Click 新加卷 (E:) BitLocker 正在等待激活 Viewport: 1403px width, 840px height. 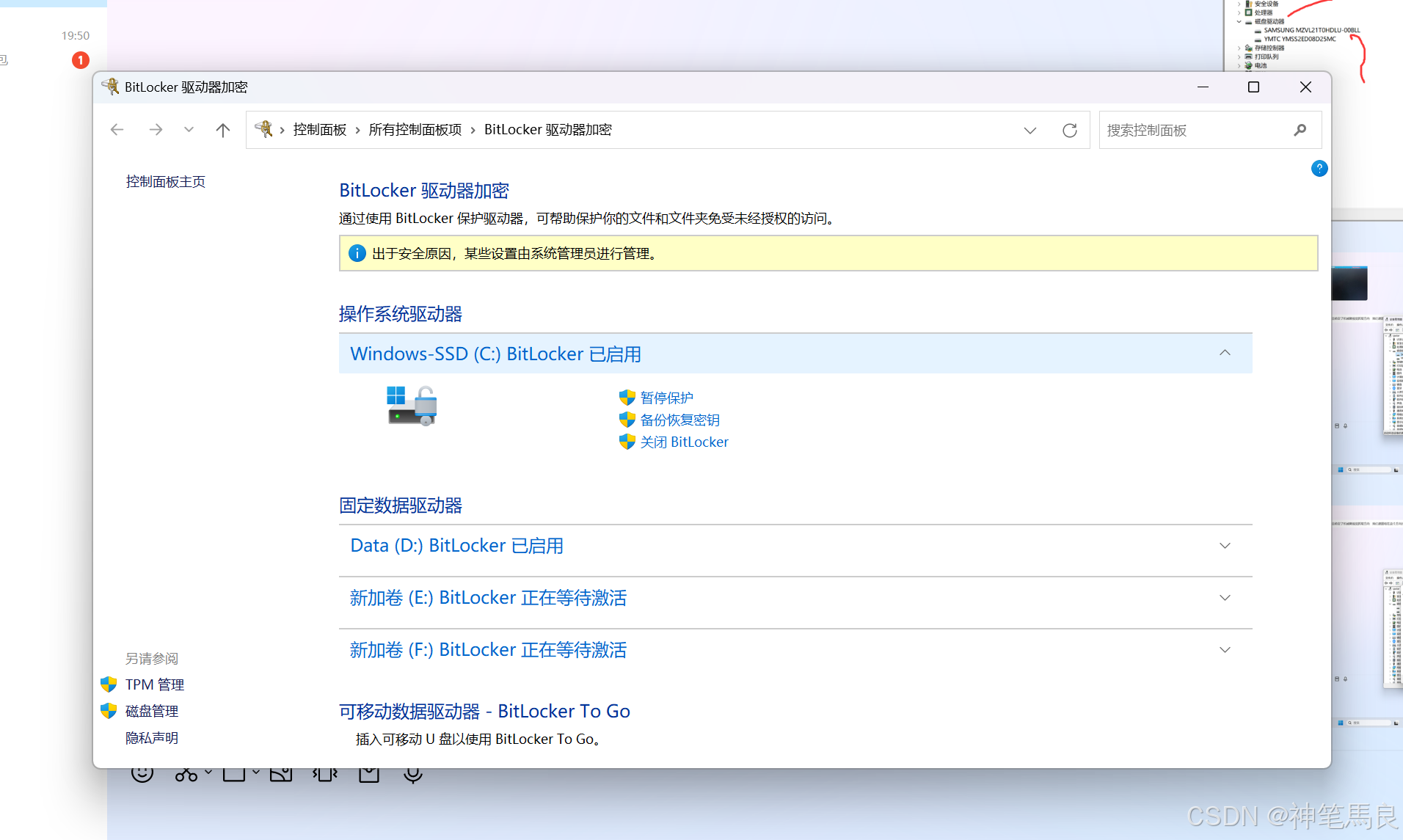pos(489,598)
